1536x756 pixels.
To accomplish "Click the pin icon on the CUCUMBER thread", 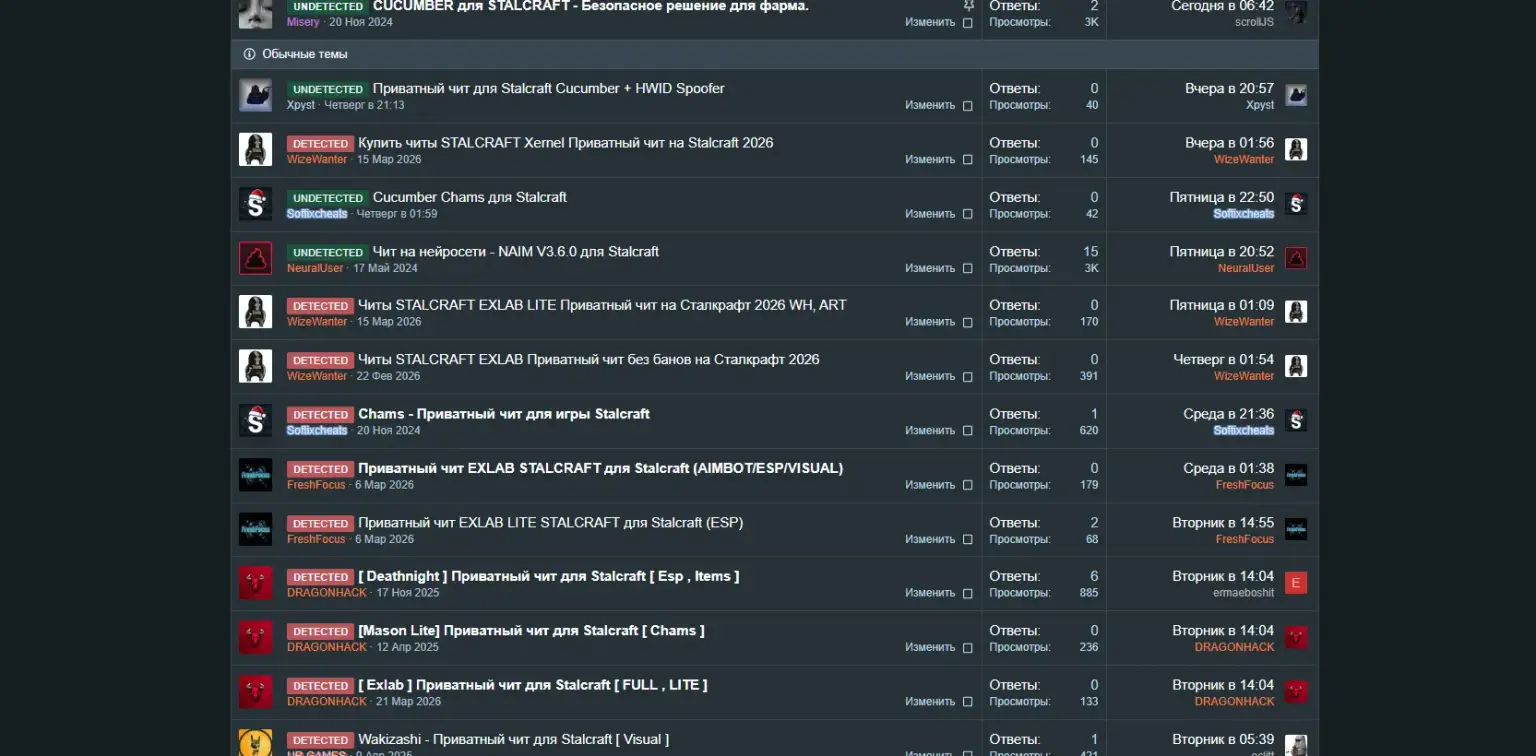I will (x=968, y=6).
